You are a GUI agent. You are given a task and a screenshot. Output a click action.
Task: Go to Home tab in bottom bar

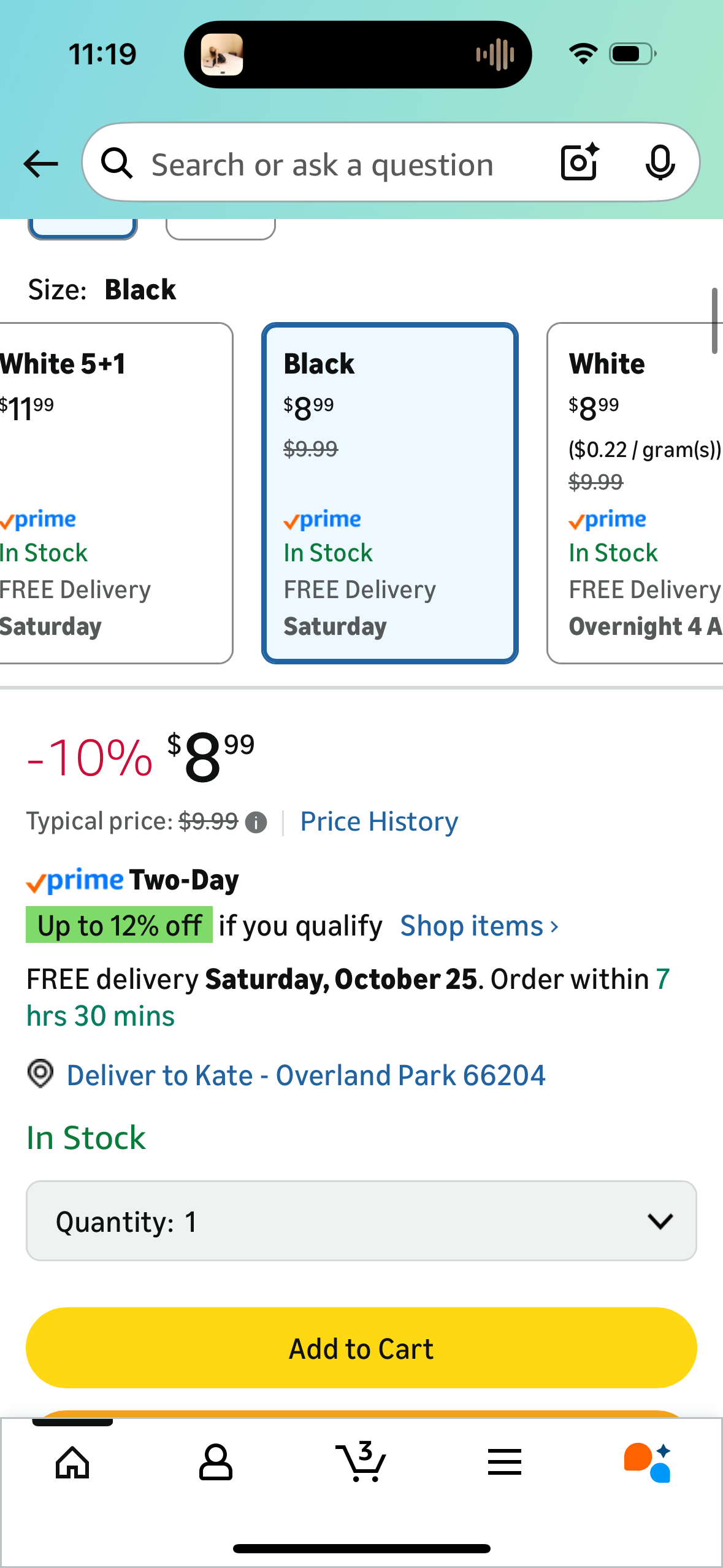tap(72, 1462)
